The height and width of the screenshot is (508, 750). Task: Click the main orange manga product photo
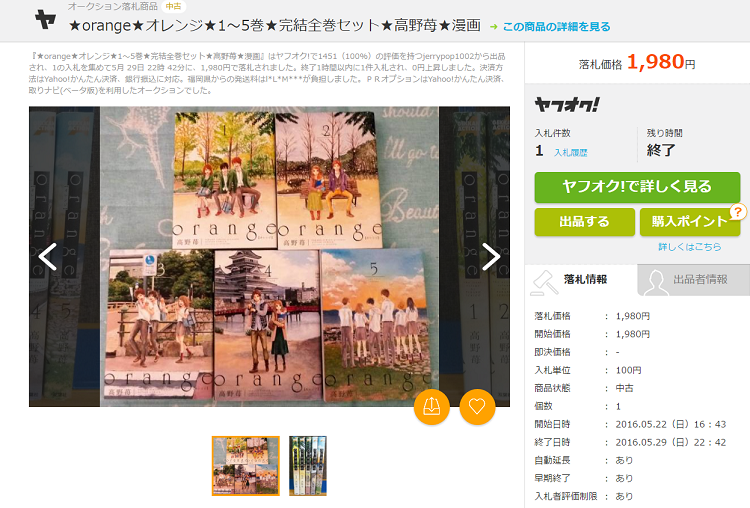coord(269,257)
